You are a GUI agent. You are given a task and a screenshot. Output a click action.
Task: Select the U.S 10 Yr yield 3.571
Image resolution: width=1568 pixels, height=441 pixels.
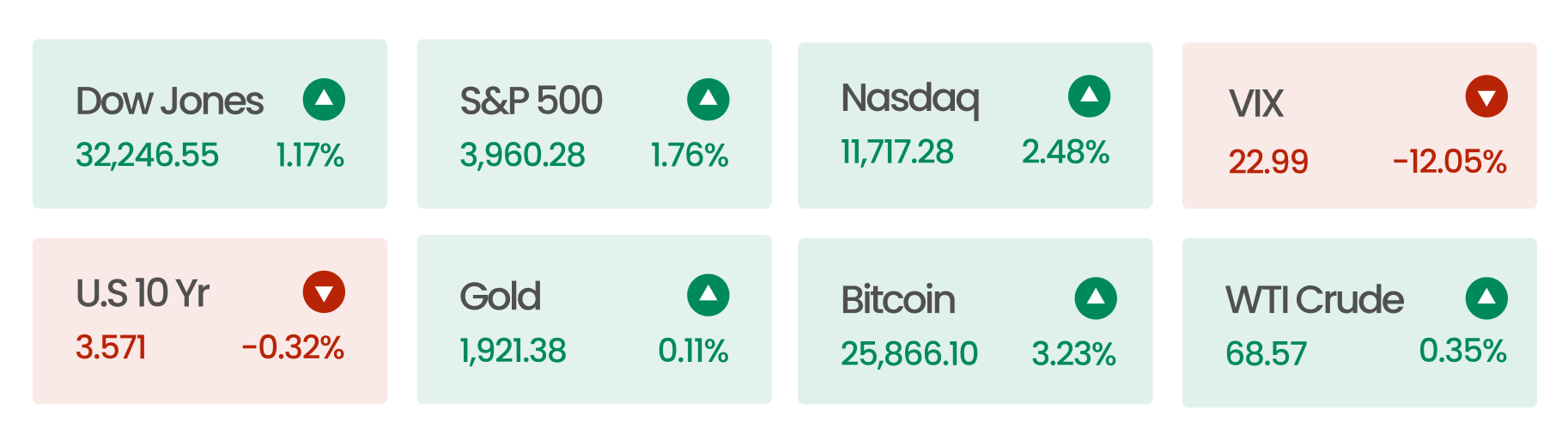coord(111,347)
